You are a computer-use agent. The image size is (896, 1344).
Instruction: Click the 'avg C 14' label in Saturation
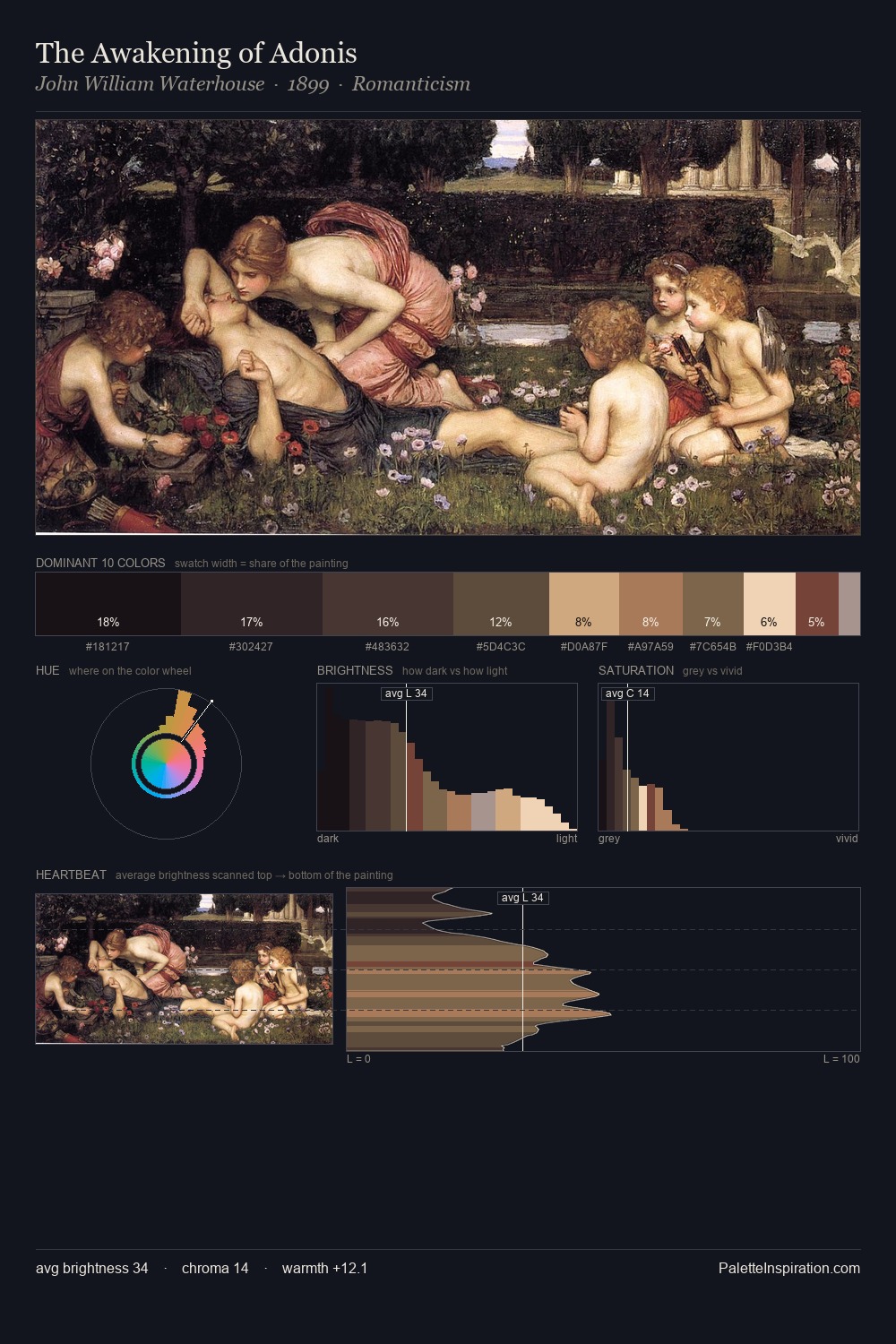(x=627, y=694)
